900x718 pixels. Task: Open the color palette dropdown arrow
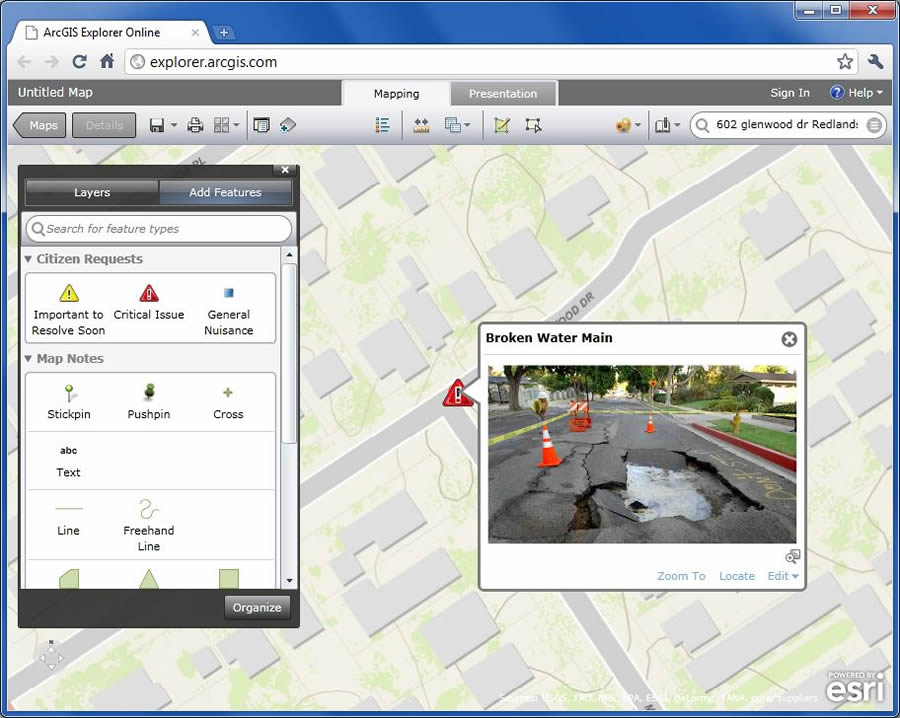coord(638,125)
